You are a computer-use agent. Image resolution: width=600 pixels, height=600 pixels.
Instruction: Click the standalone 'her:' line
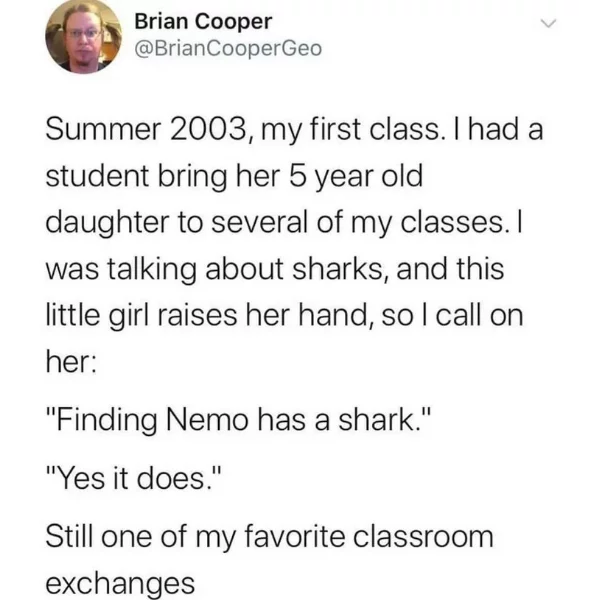coord(71,362)
